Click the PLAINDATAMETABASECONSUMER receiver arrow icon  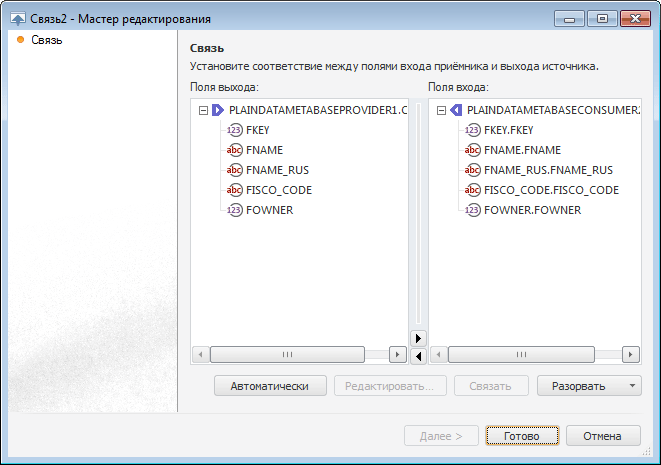(x=455, y=110)
